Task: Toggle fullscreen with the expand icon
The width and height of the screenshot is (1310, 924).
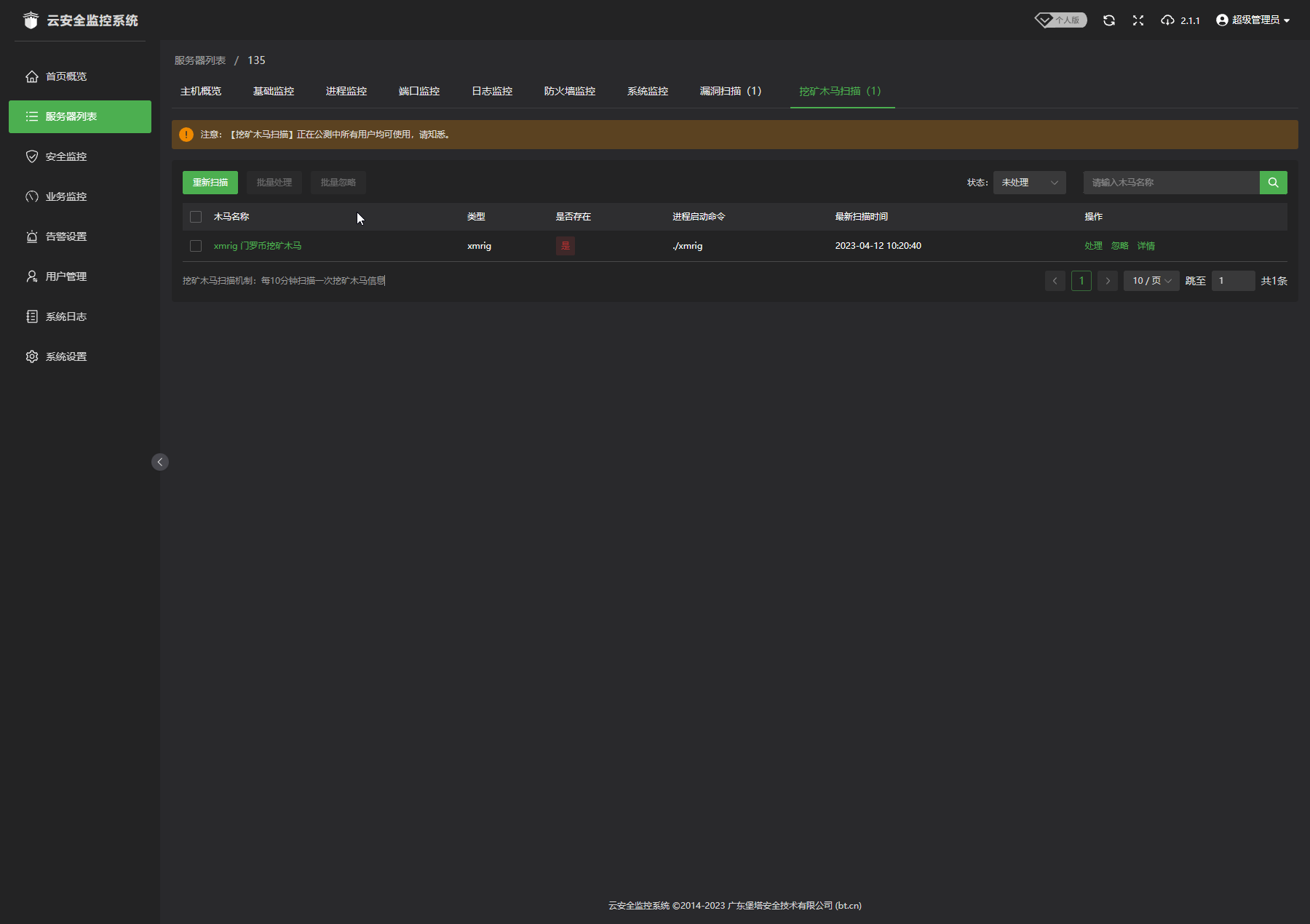Action: coord(1138,20)
